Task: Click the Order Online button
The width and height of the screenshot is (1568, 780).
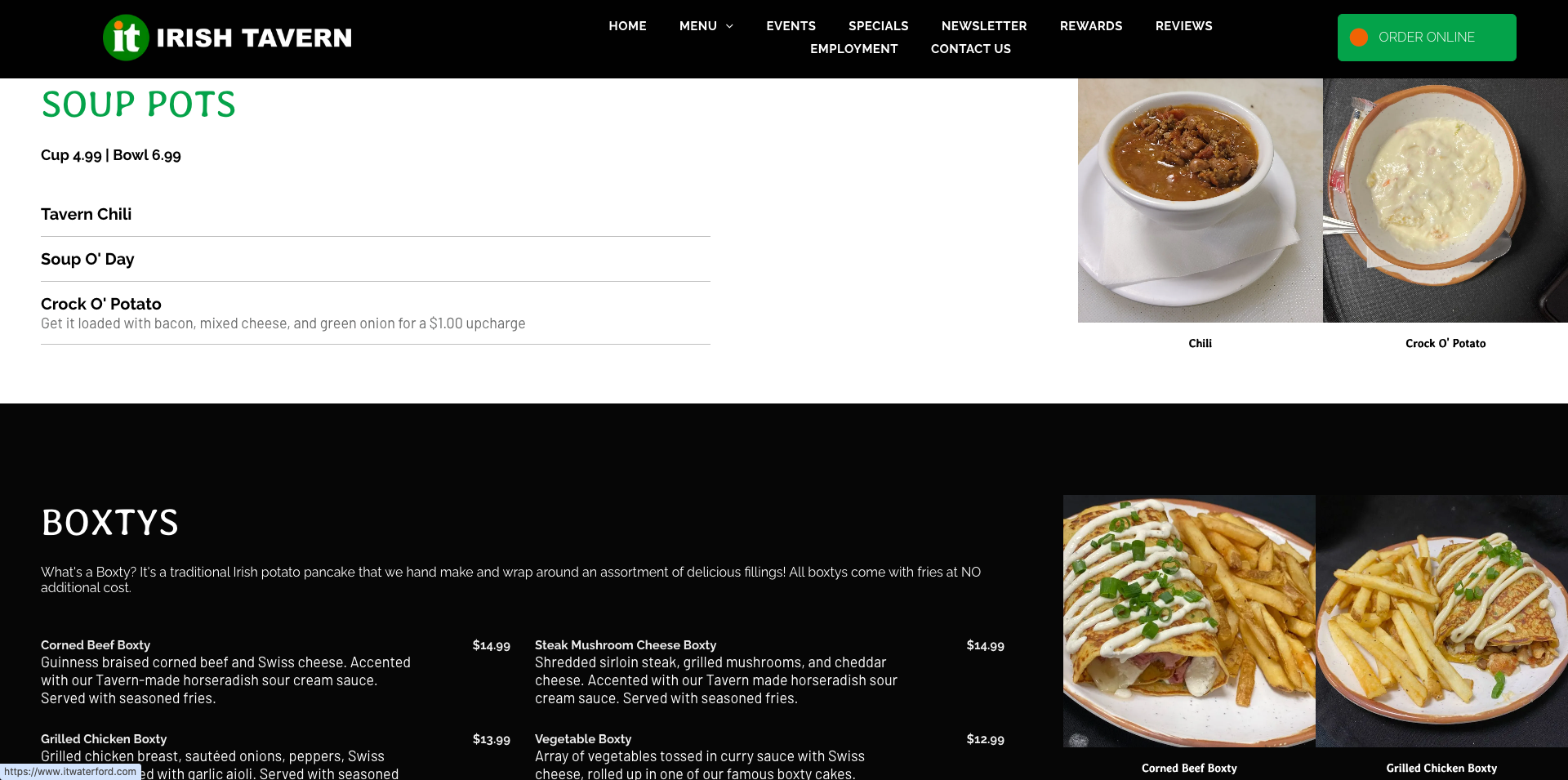Action: (x=1427, y=38)
